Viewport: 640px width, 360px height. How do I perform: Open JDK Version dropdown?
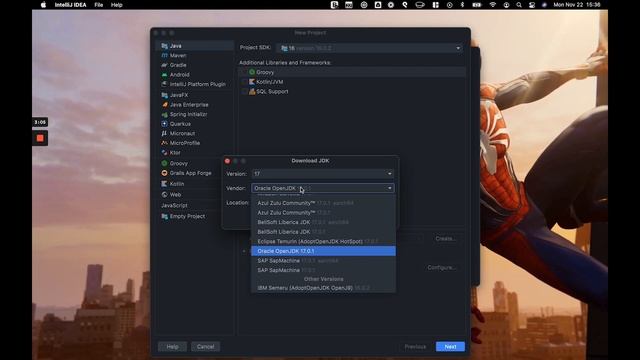point(323,174)
